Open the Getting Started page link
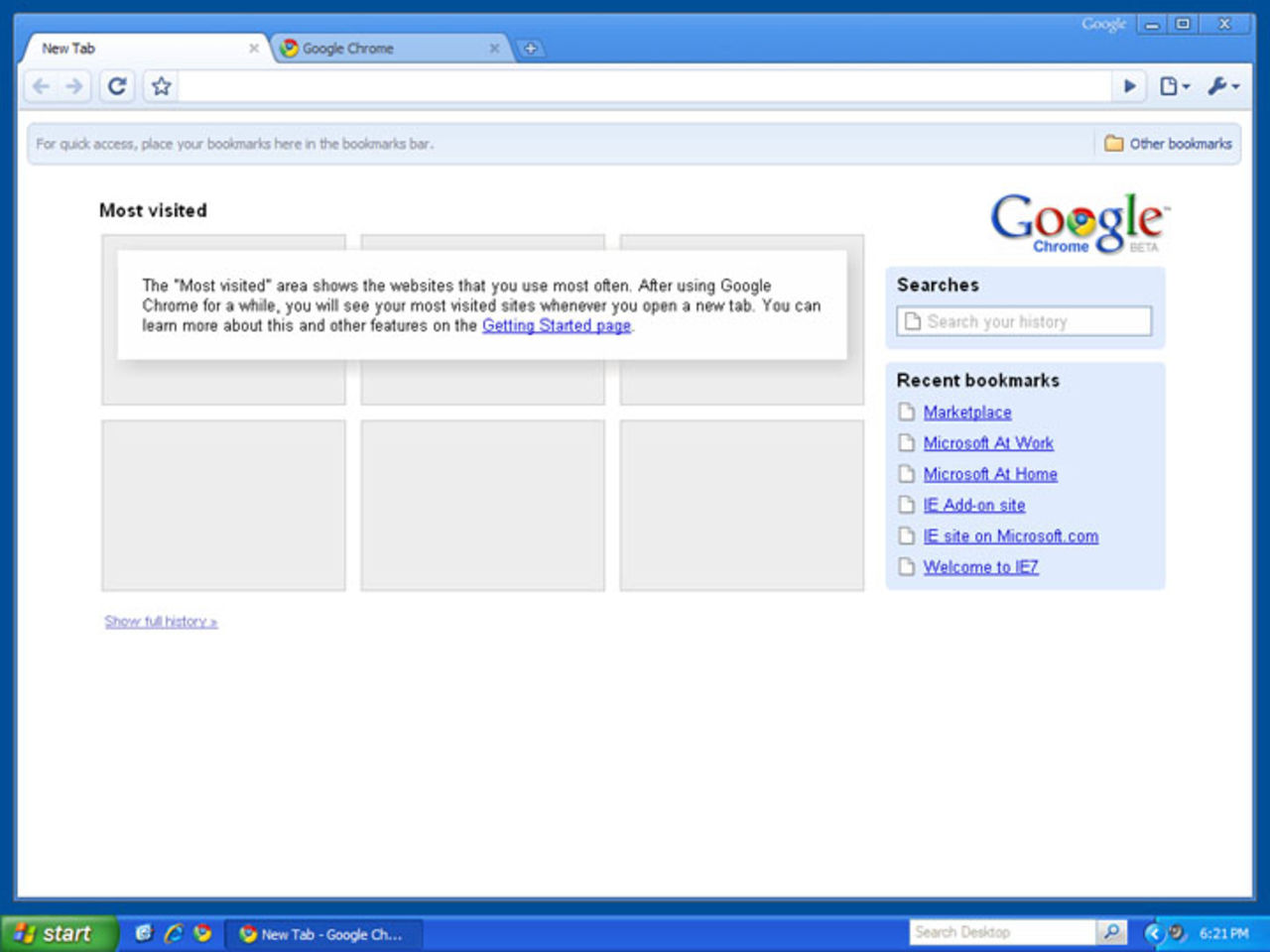1270x952 pixels. coord(557,325)
